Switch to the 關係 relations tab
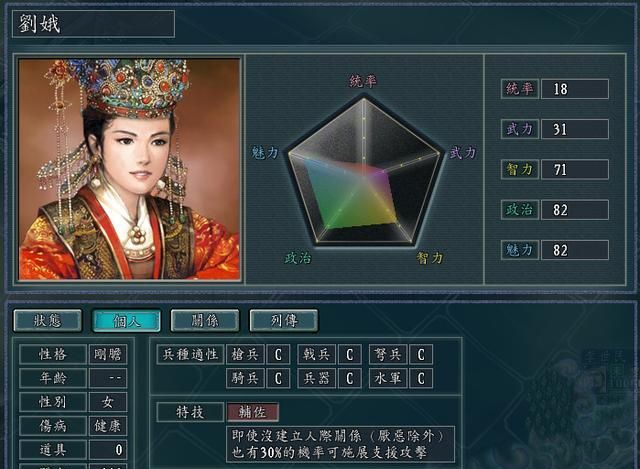The height and width of the screenshot is (469, 640). coord(205,320)
